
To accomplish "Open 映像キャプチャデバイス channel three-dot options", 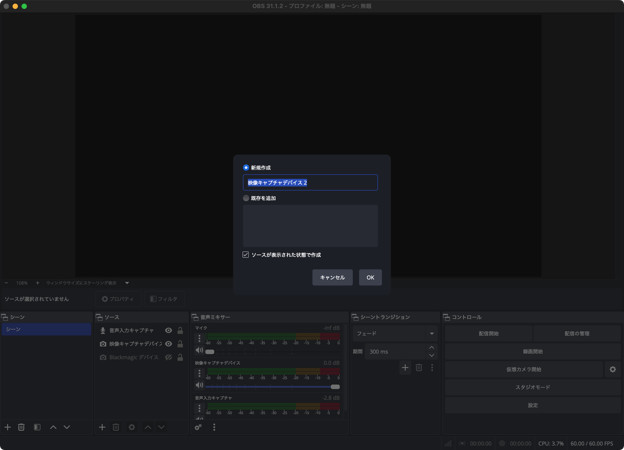I will click(x=199, y=373).
